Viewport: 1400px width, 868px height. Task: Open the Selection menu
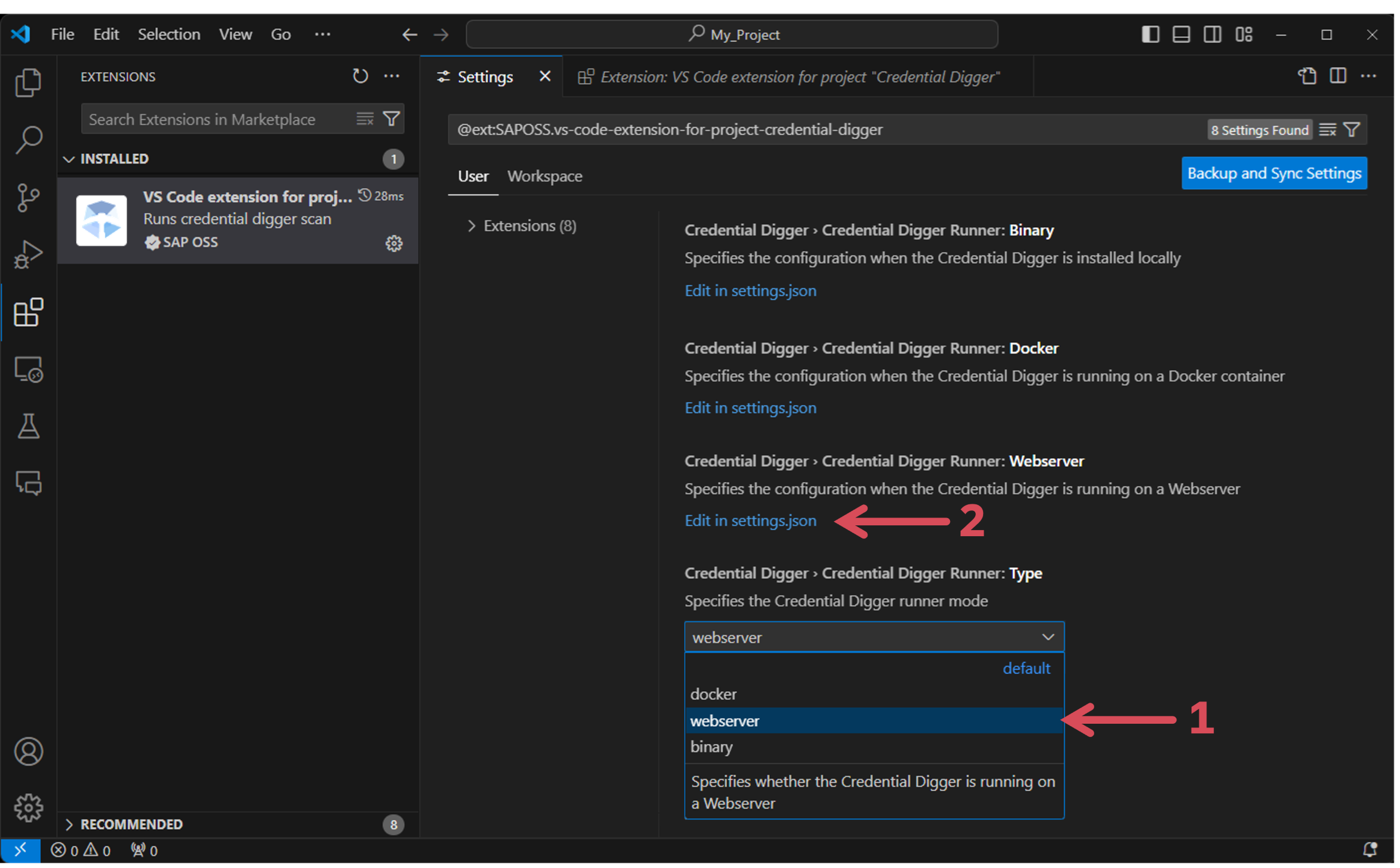[169, 34]
